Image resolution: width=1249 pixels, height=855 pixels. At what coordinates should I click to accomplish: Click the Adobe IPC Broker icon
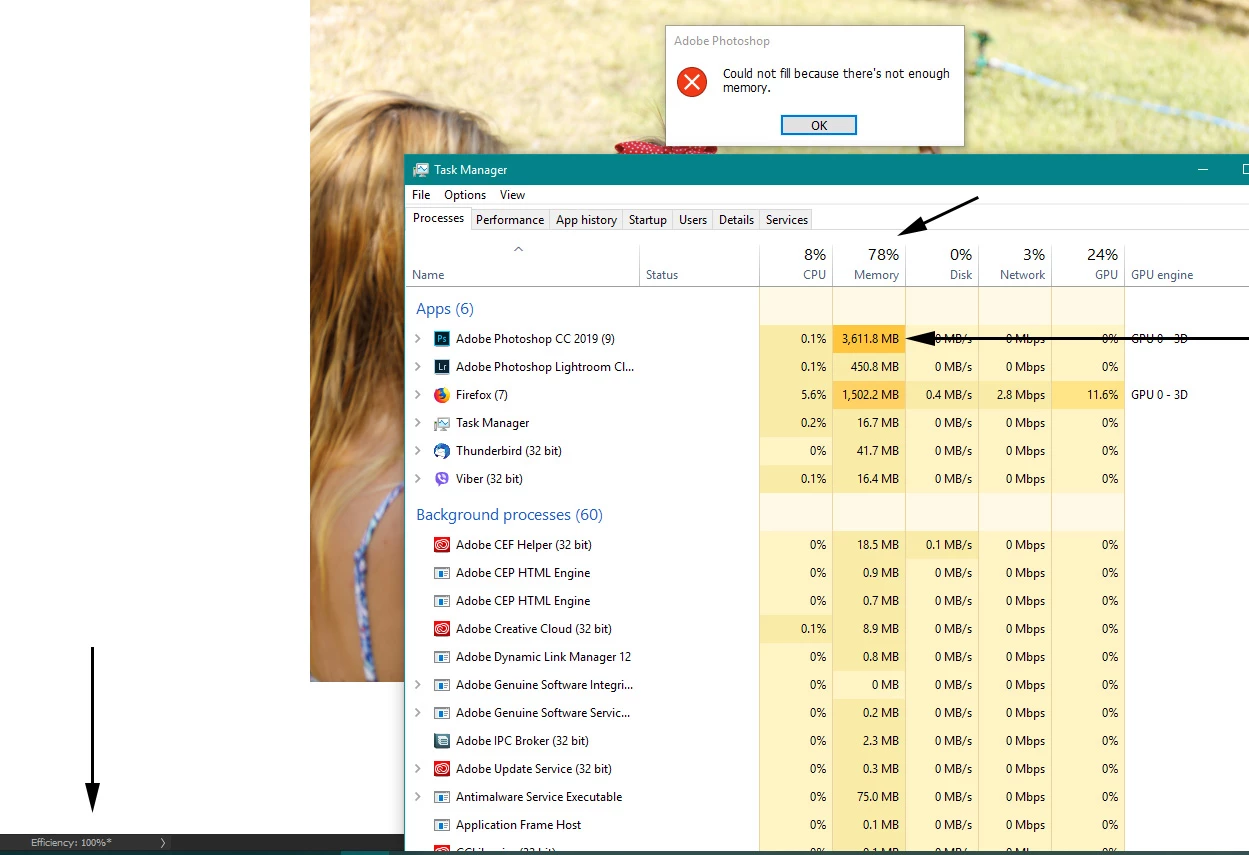tap(442, 741)
